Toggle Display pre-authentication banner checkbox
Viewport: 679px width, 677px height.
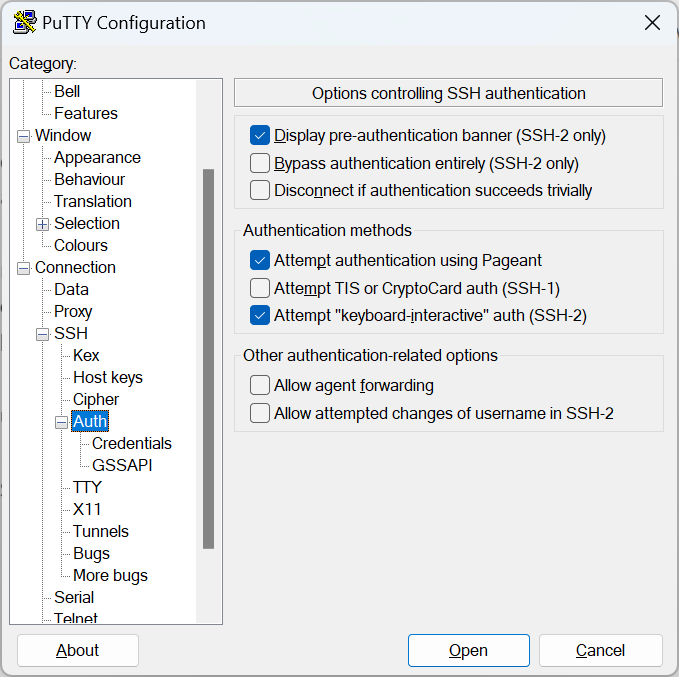click(261, 136)
